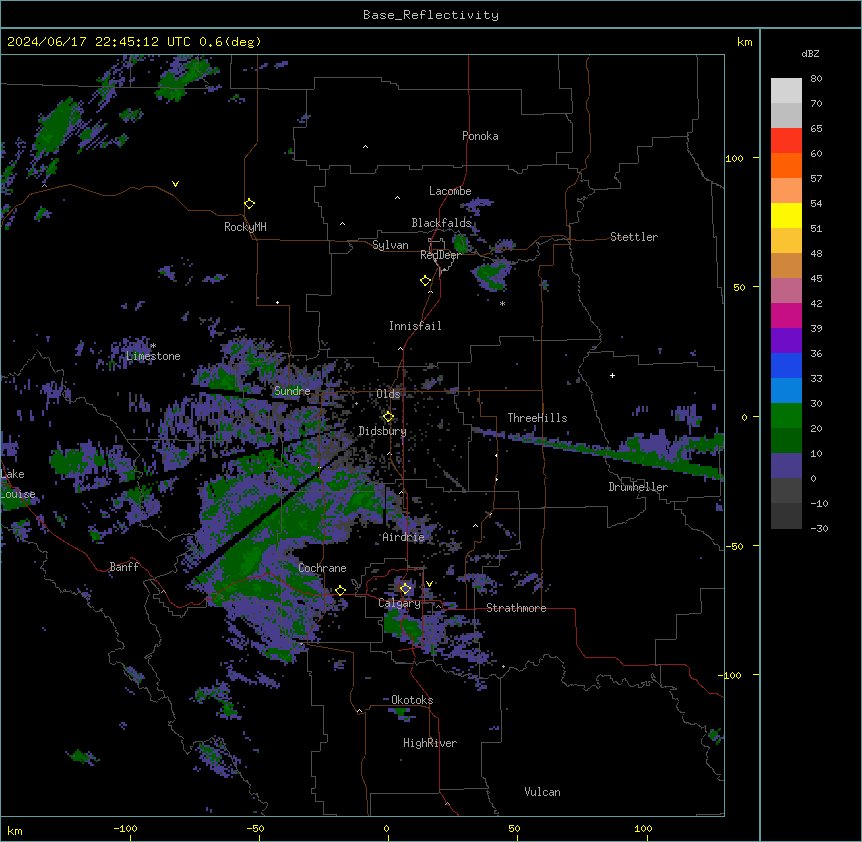Click the -100 tick label on the bottom axis
The width and height of the screenshot is (862, 842).
click(x=125, y=828)
